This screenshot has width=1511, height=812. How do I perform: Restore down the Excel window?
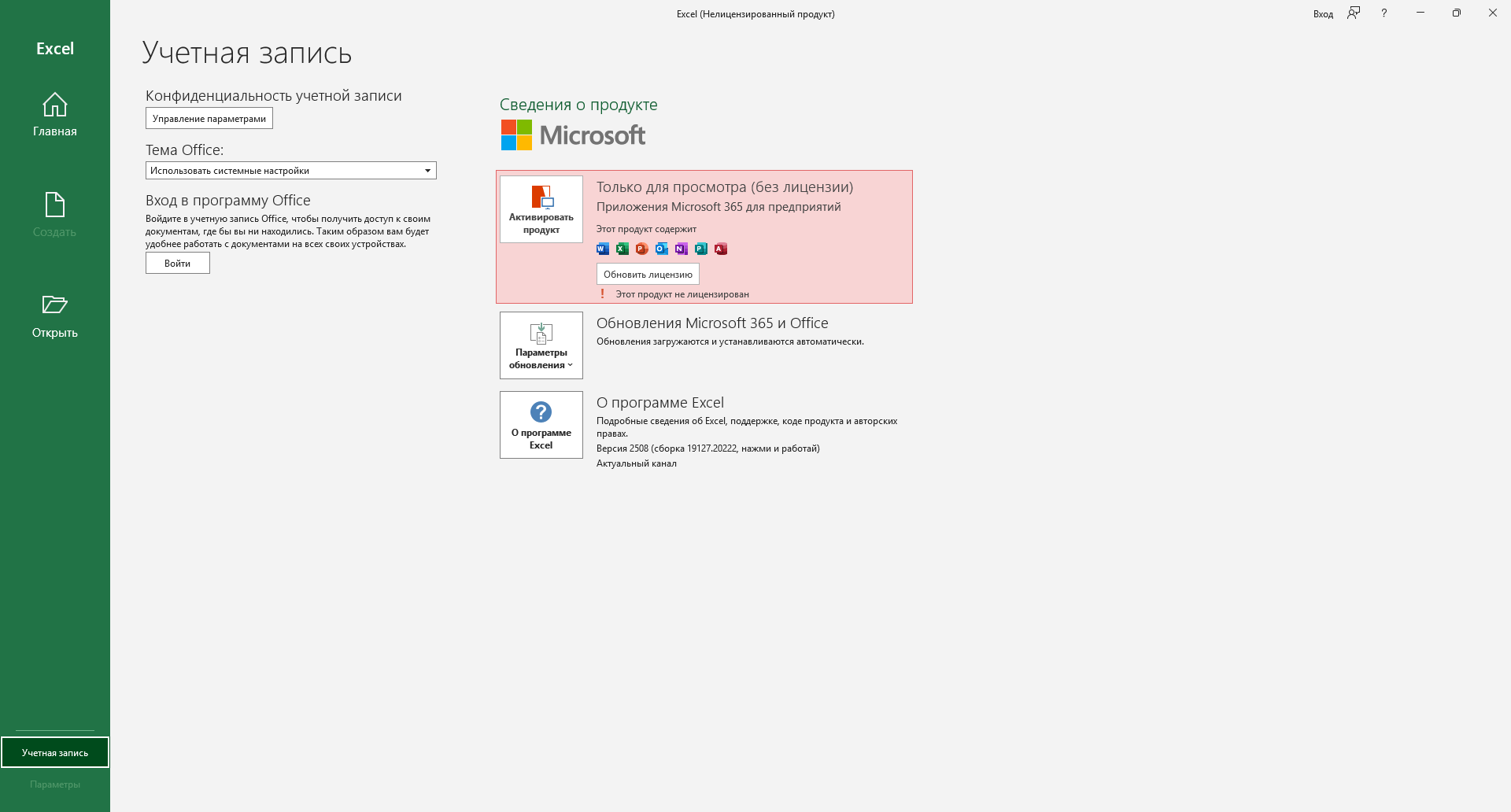coord(1457,13)
